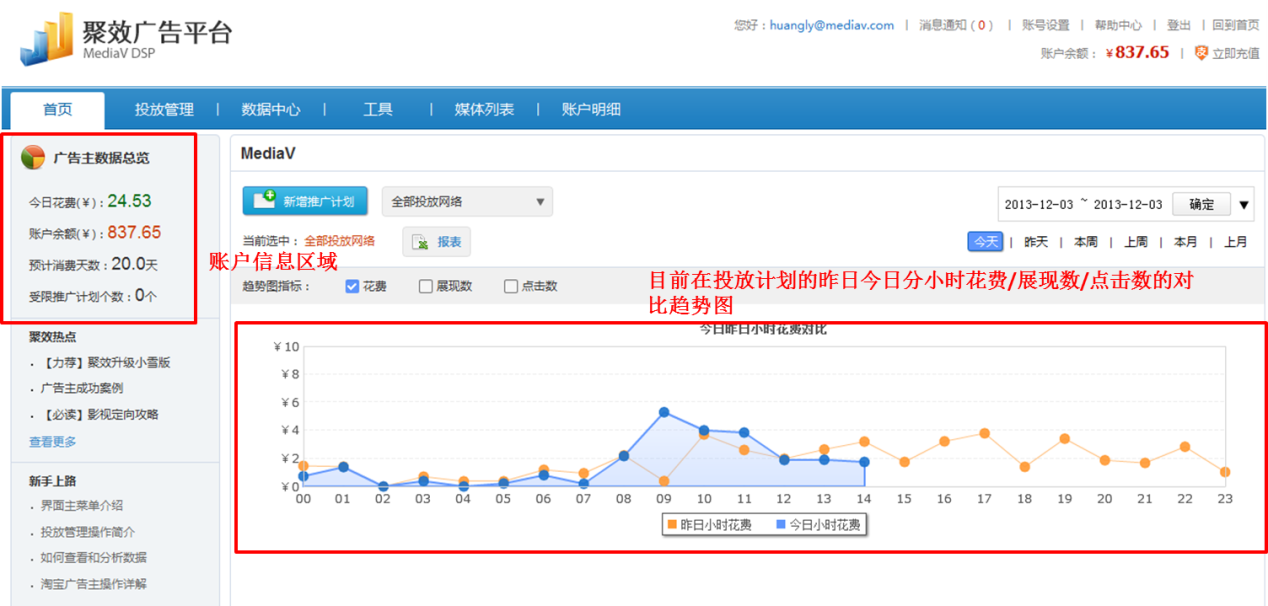Toggle 昨日小时花费 legend entry
This screenshot has height=606, width=1268.
pyautogui.click(x=708, y=524)
